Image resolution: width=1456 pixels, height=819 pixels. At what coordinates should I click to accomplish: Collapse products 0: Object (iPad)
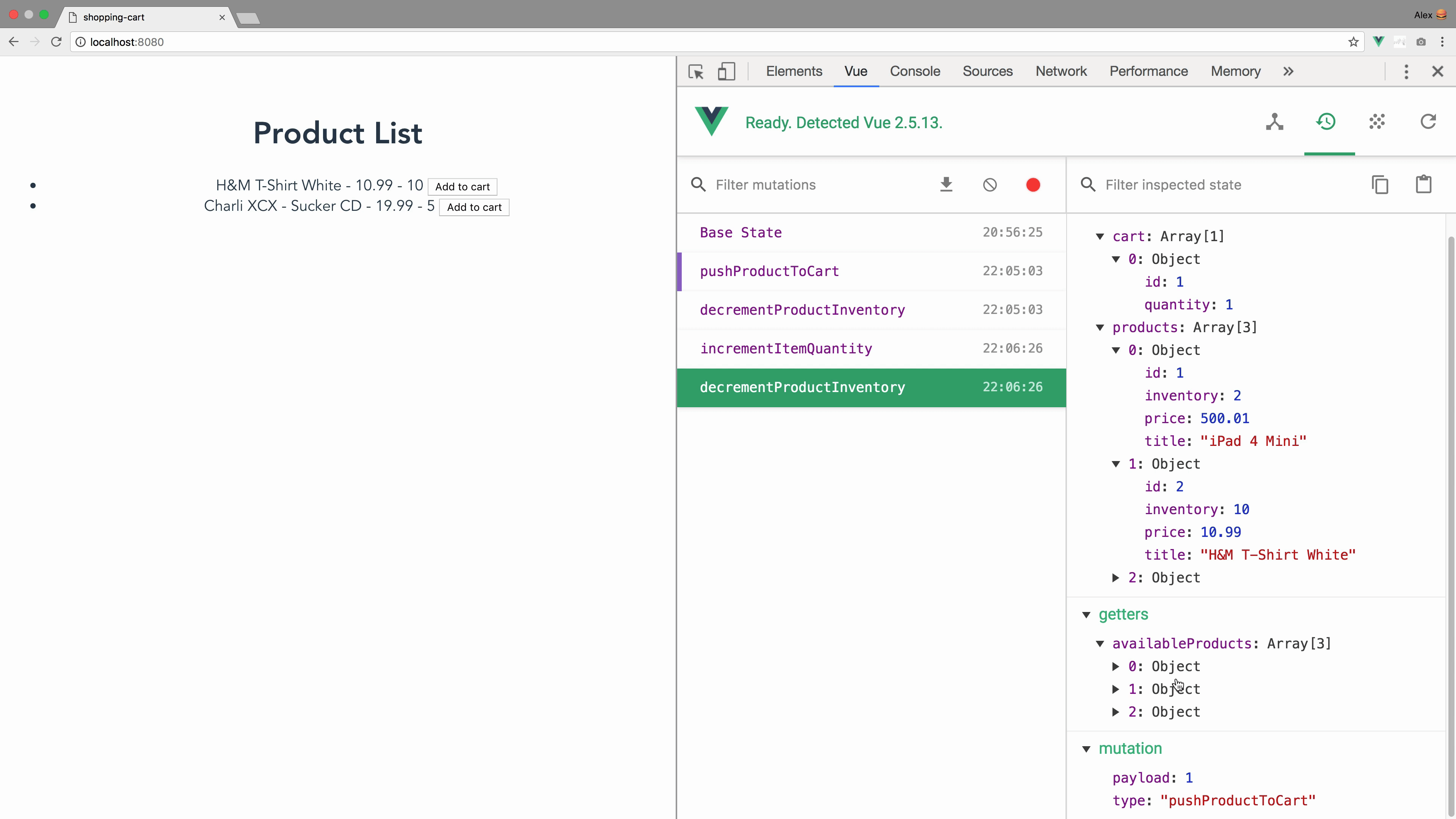(x=1116, y=350)
